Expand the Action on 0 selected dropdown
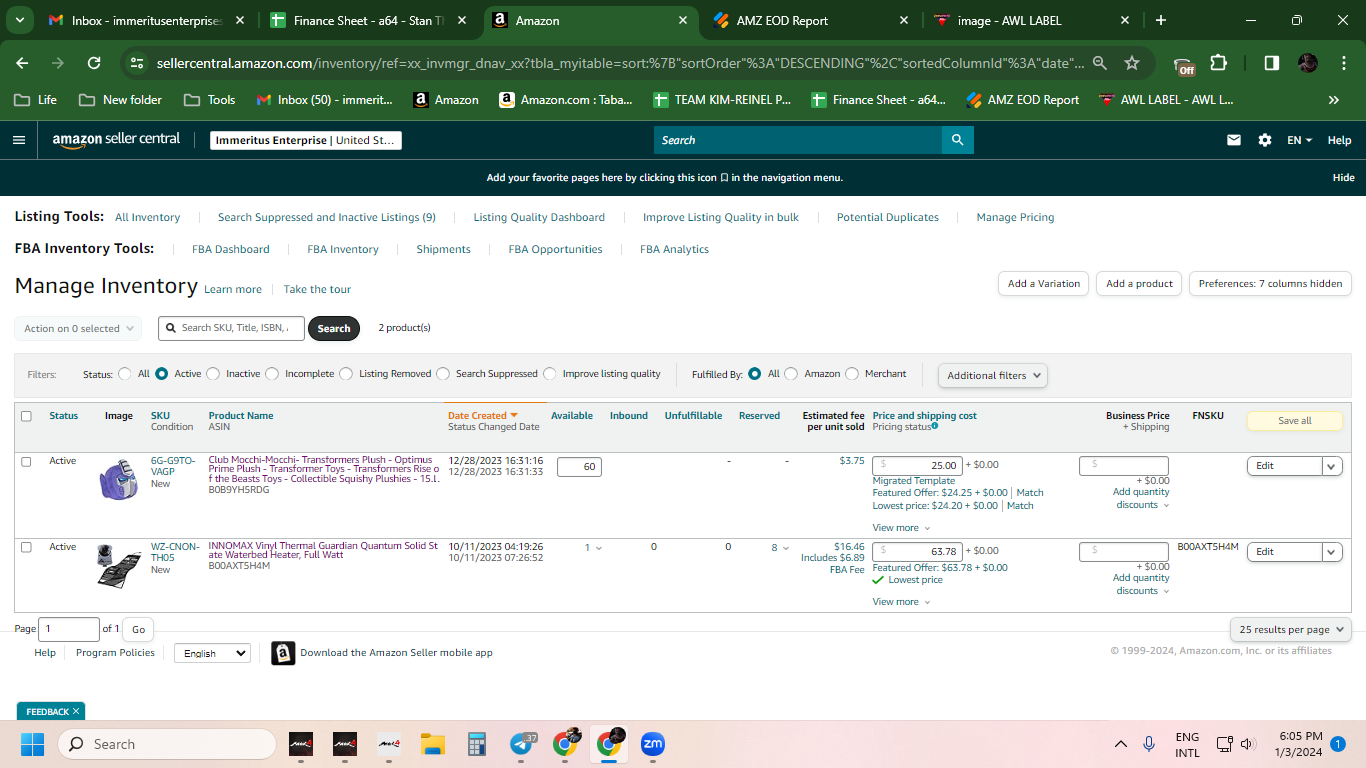 77,328
